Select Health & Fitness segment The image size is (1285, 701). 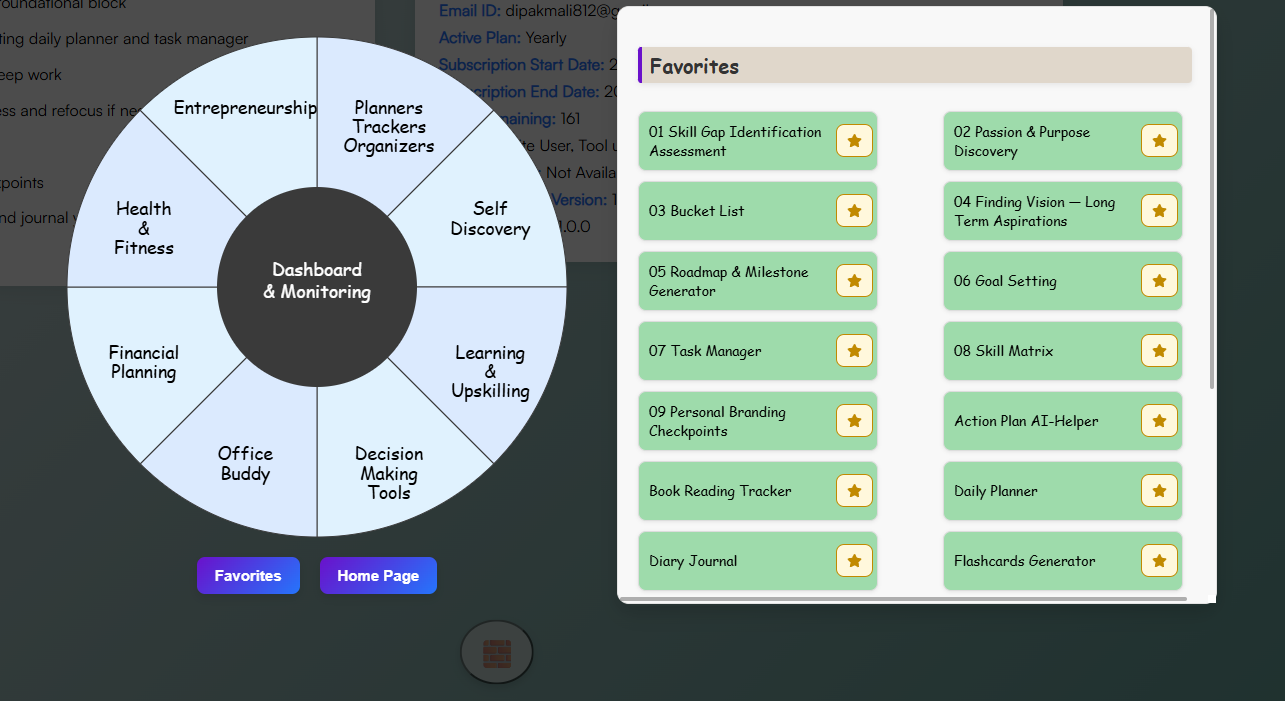[144, 228]
